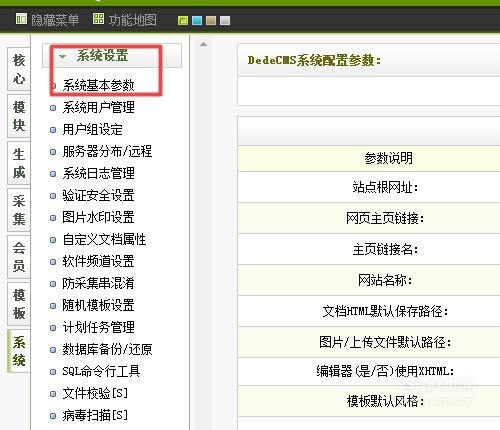Select the tan theme swatch

click(x=211, y=21)
